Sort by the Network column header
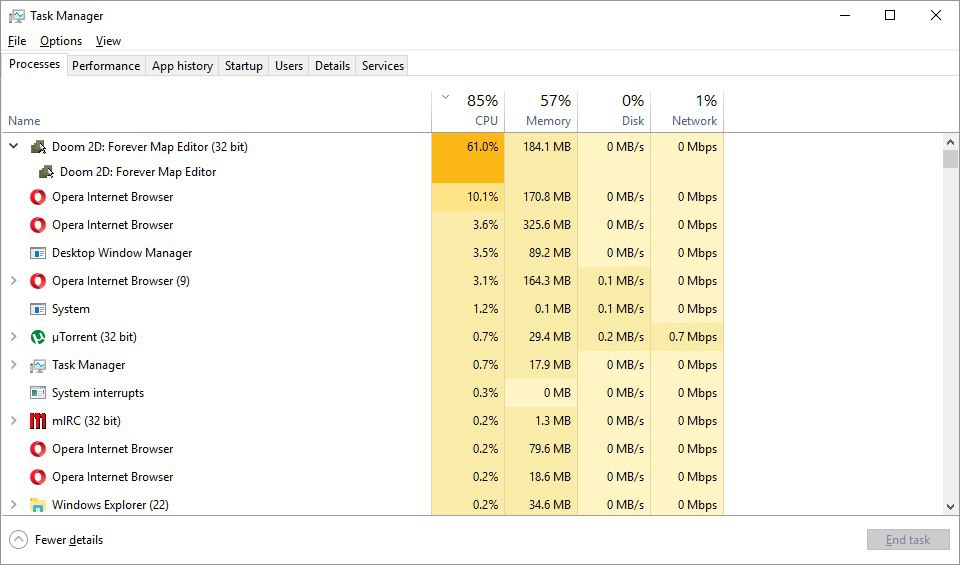 tap(687, 111)
